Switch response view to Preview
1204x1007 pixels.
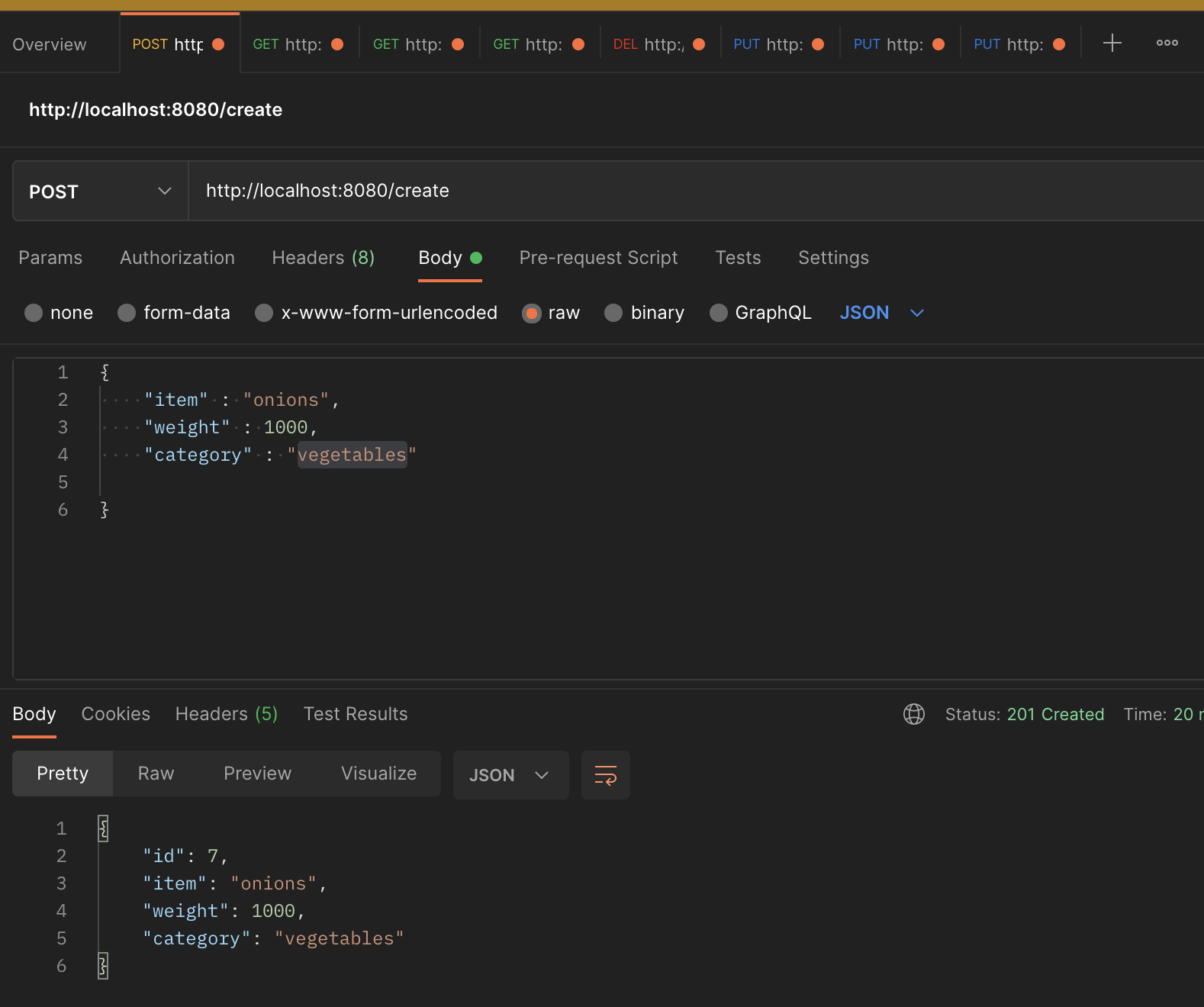[257, 774]
